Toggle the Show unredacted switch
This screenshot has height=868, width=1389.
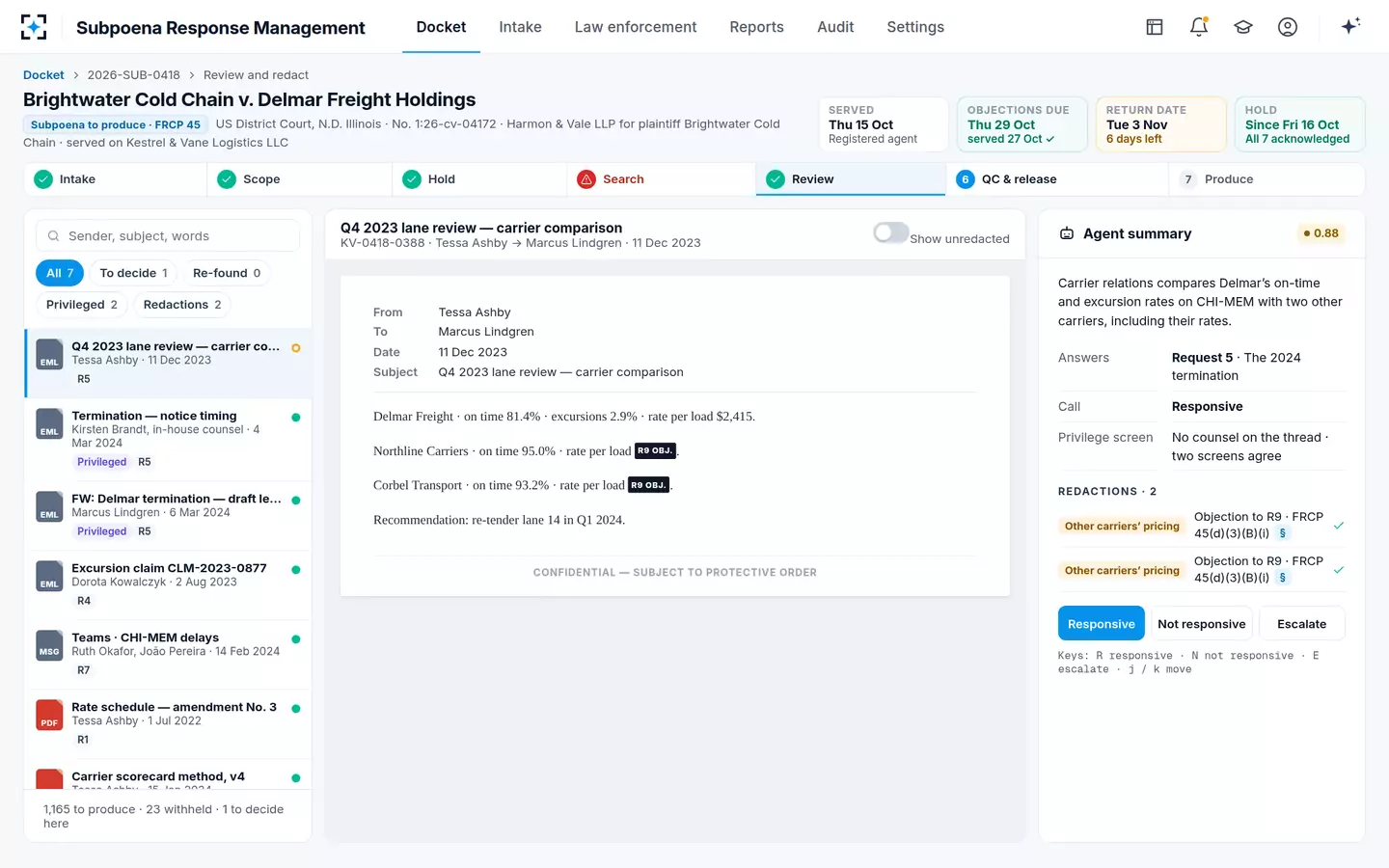click(x=890, y=232)
